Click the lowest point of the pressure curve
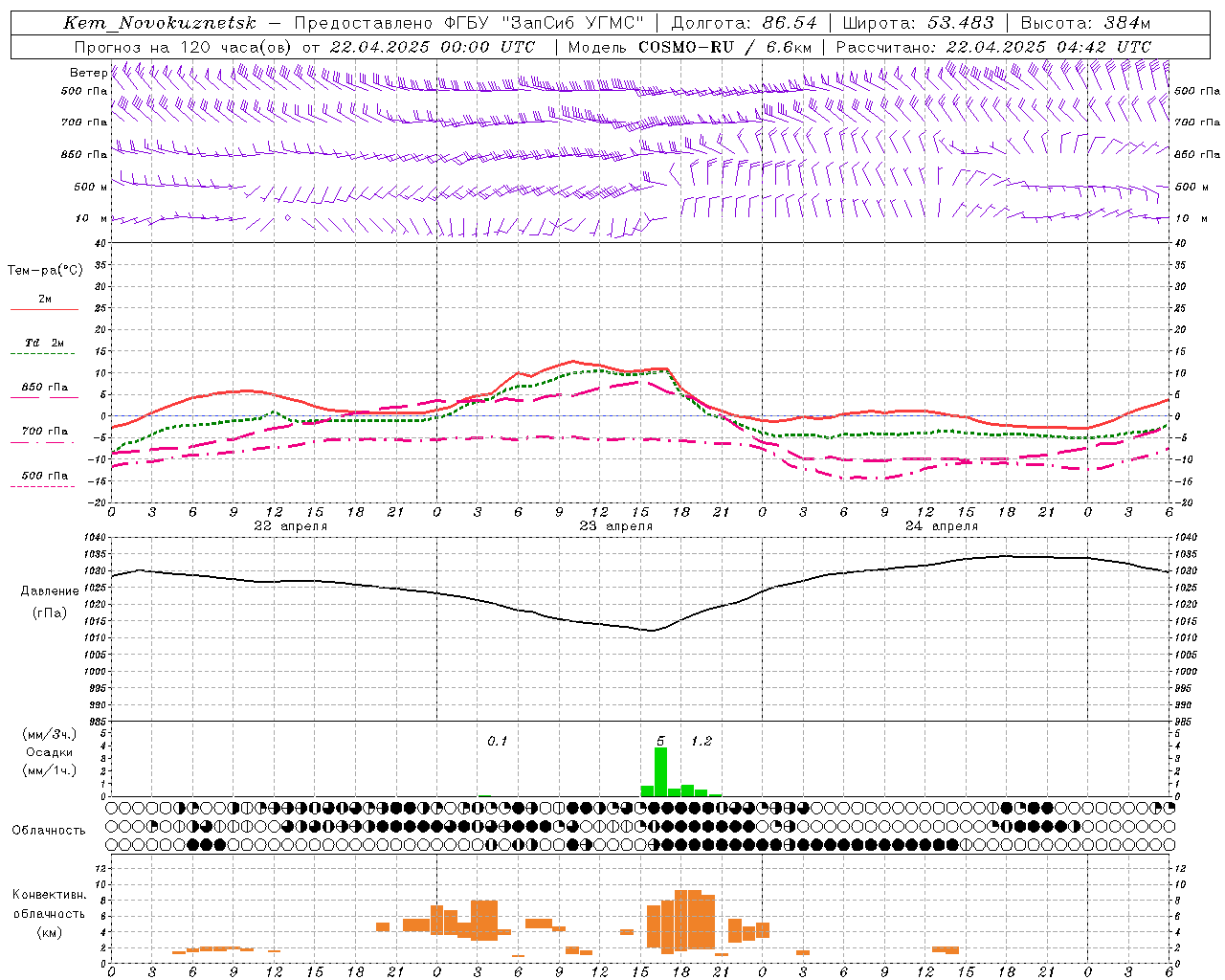Screen dimensions: 1225x980 tap(652, 631)
